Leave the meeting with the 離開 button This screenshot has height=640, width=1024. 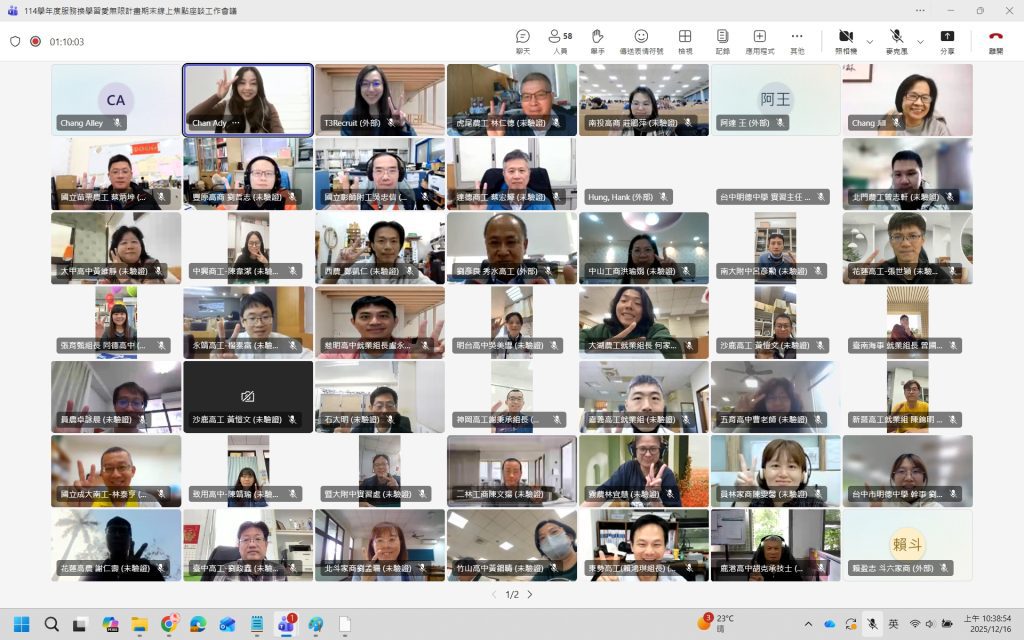[996, 41]
